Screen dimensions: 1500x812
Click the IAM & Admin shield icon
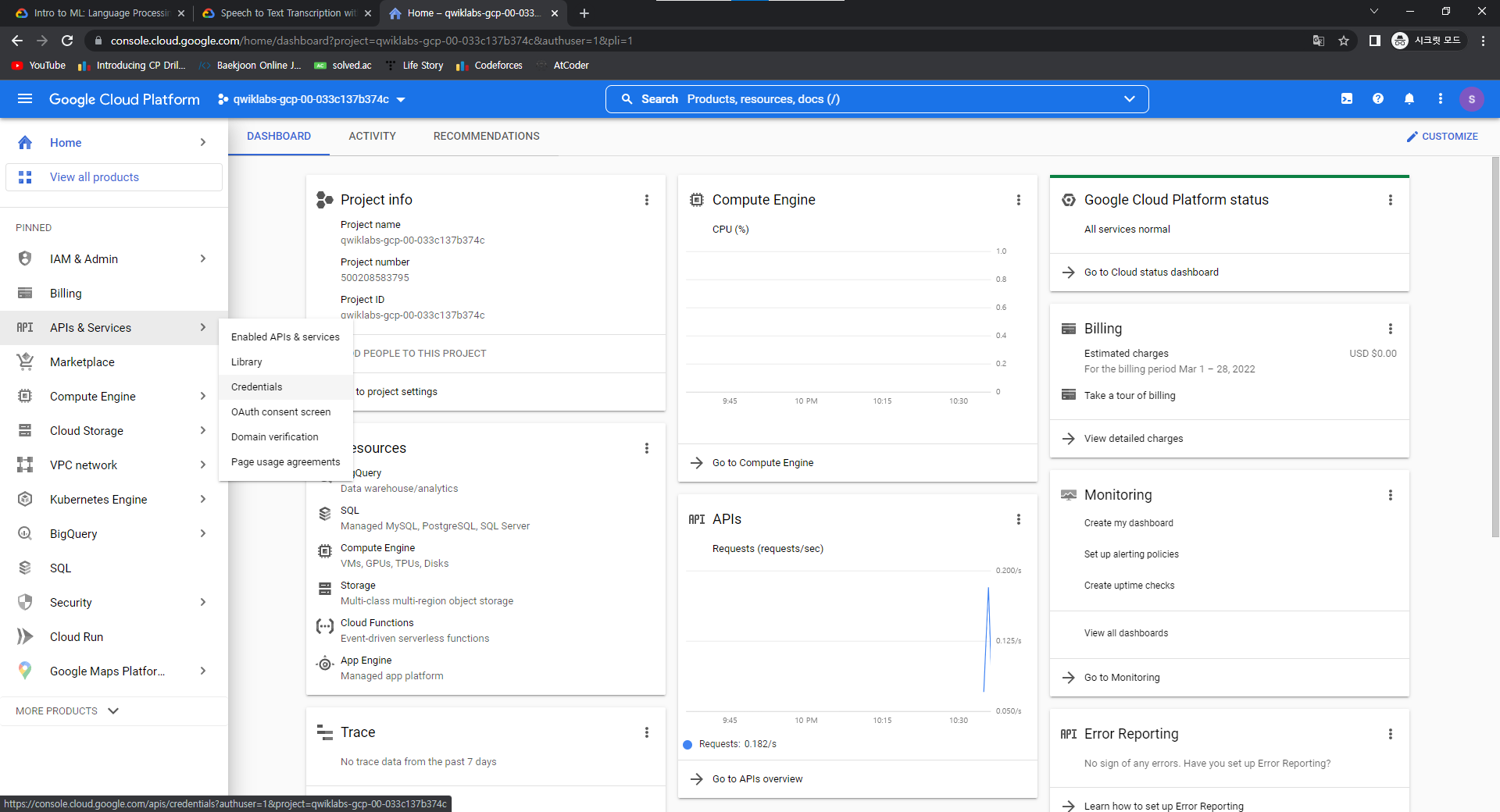25,258
